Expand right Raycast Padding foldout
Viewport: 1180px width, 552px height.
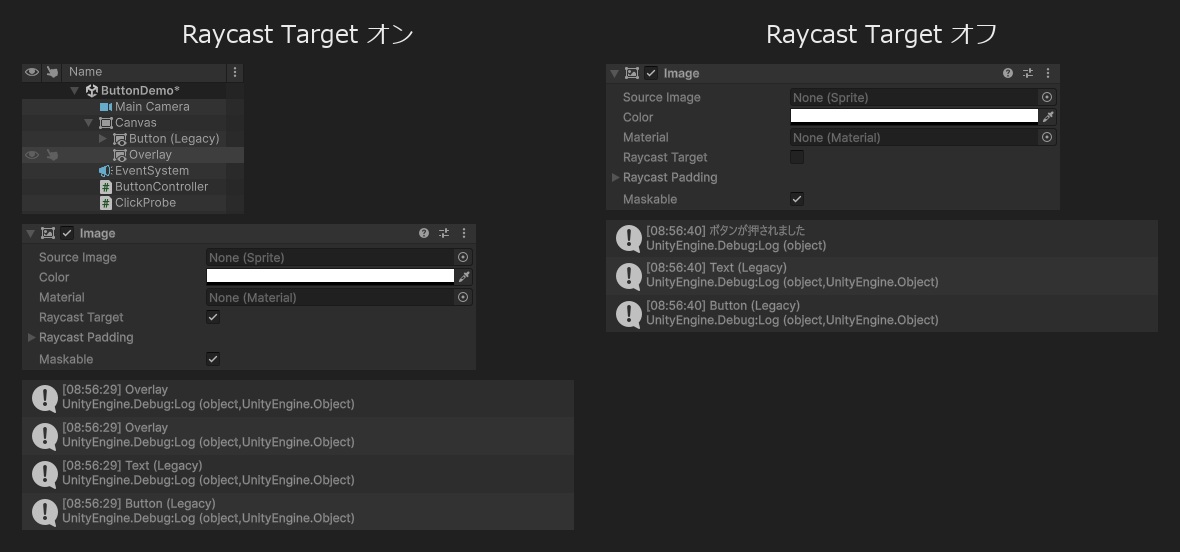616,177
